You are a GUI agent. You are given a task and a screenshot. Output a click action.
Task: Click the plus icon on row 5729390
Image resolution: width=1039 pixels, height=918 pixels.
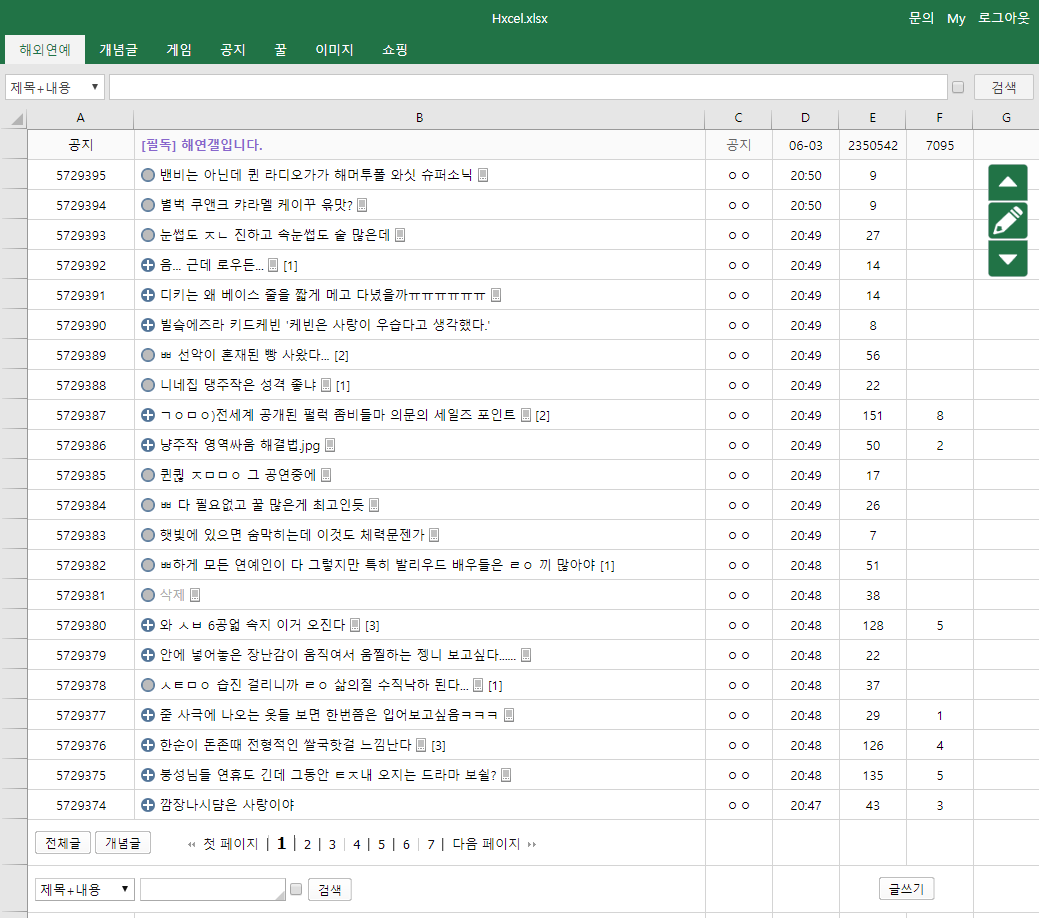148,325
